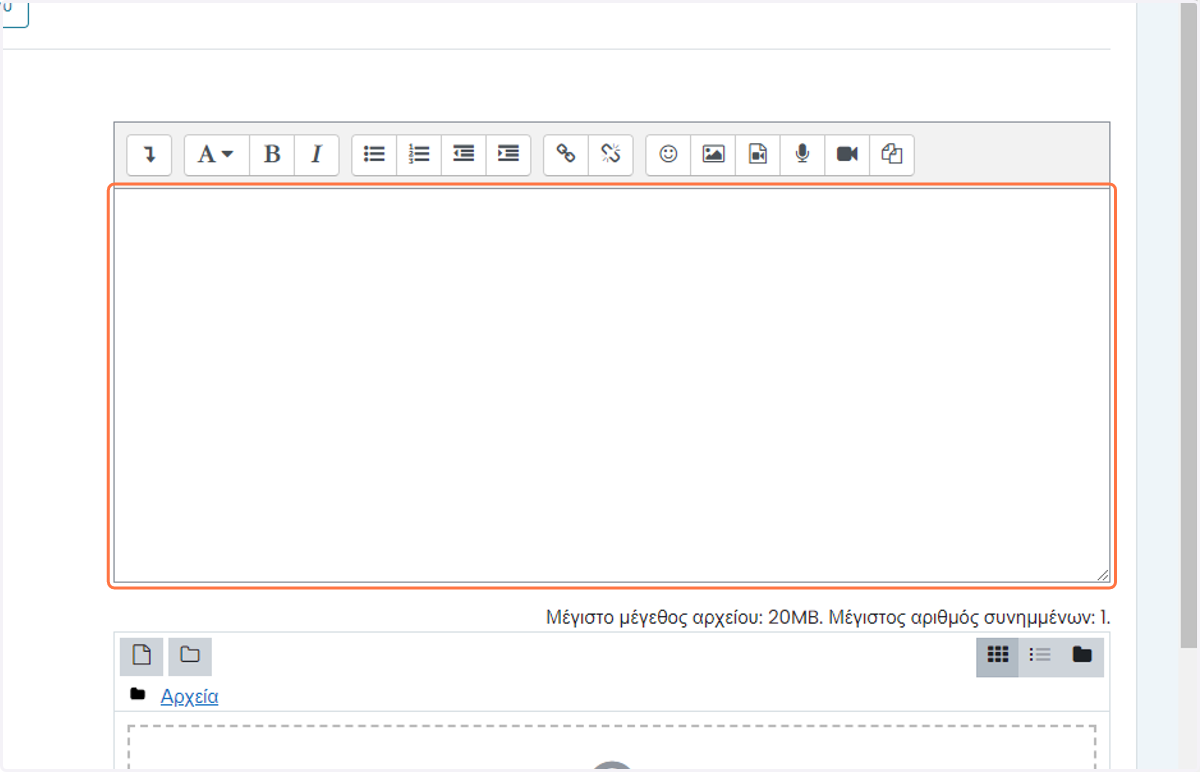Insert audio or video file
The height and width of the screenshot is (772, 1200).
click(x=758, y=155)
